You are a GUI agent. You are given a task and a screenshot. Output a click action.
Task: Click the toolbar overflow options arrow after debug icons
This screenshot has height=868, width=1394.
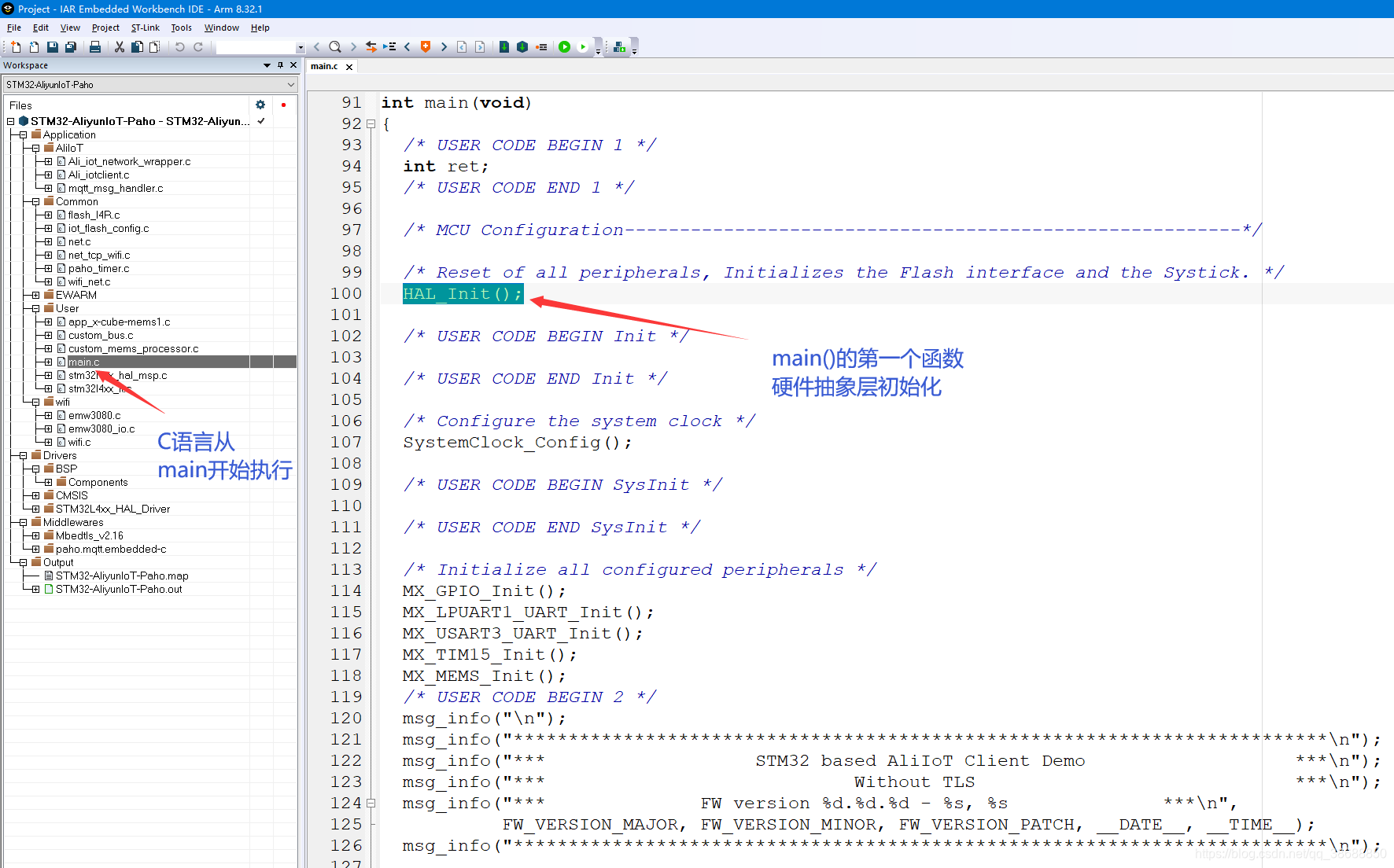coord(598,50)
